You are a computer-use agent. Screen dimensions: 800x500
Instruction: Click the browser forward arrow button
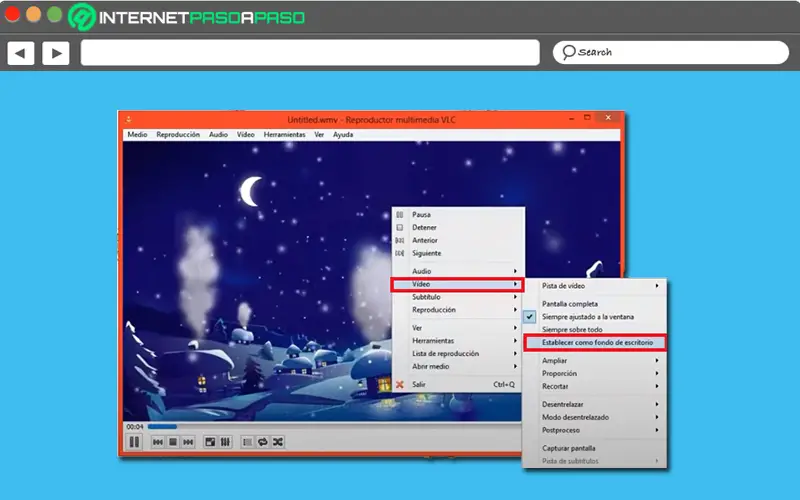click(56, 53)
